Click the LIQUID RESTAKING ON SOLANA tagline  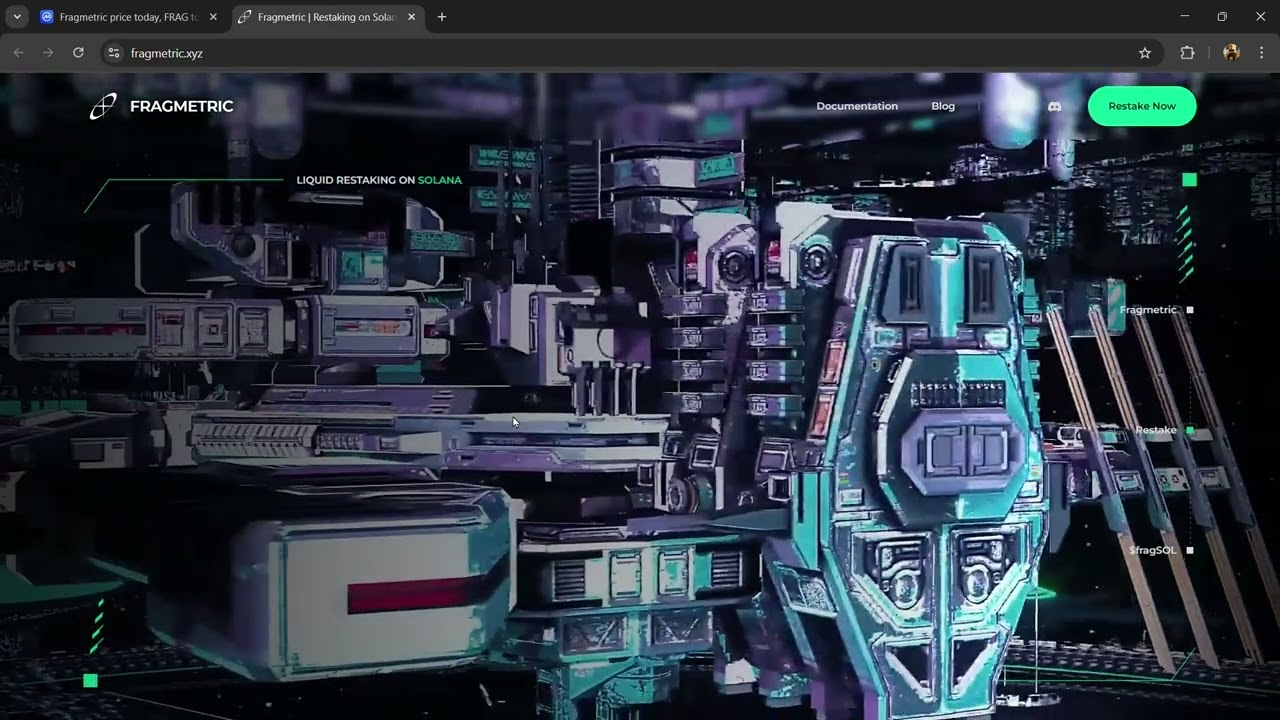coord(379,180)
